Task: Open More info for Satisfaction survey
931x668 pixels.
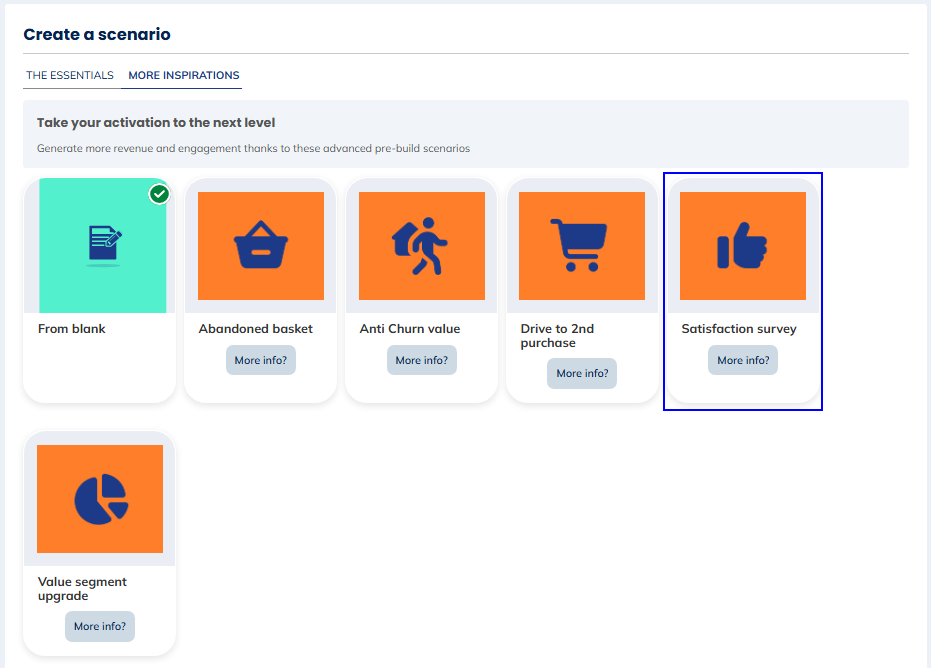Action: click(x=743, y=360)
